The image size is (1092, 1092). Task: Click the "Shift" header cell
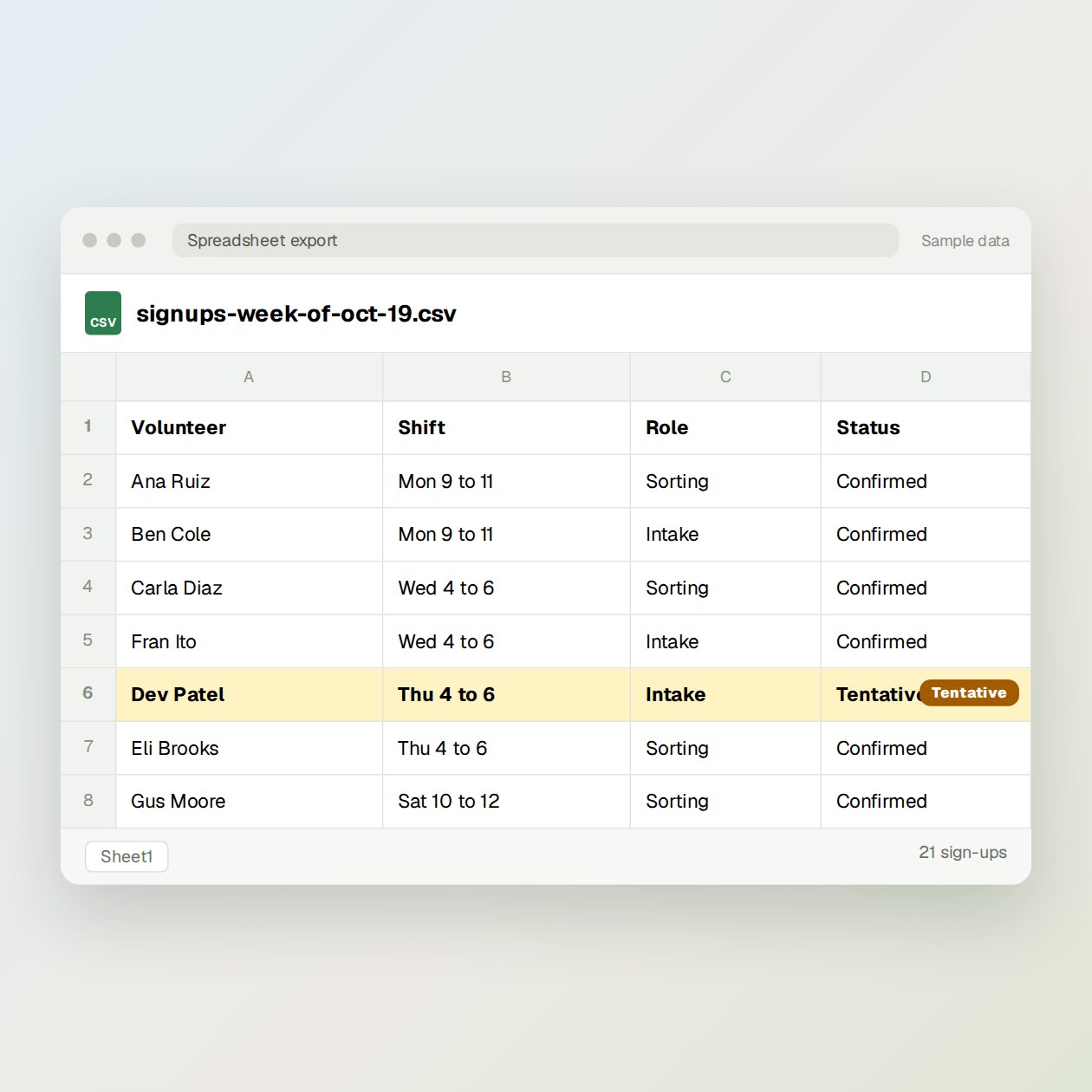click(506, 427)
